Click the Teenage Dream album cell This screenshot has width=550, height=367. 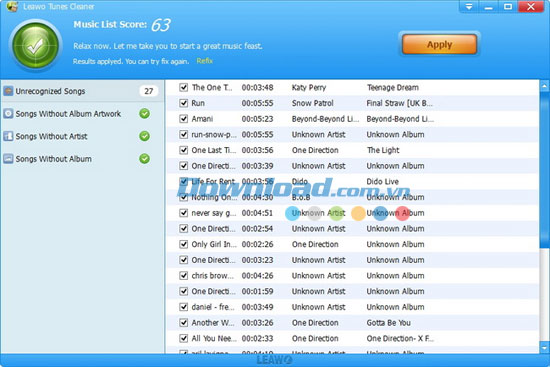pos(393,87)
